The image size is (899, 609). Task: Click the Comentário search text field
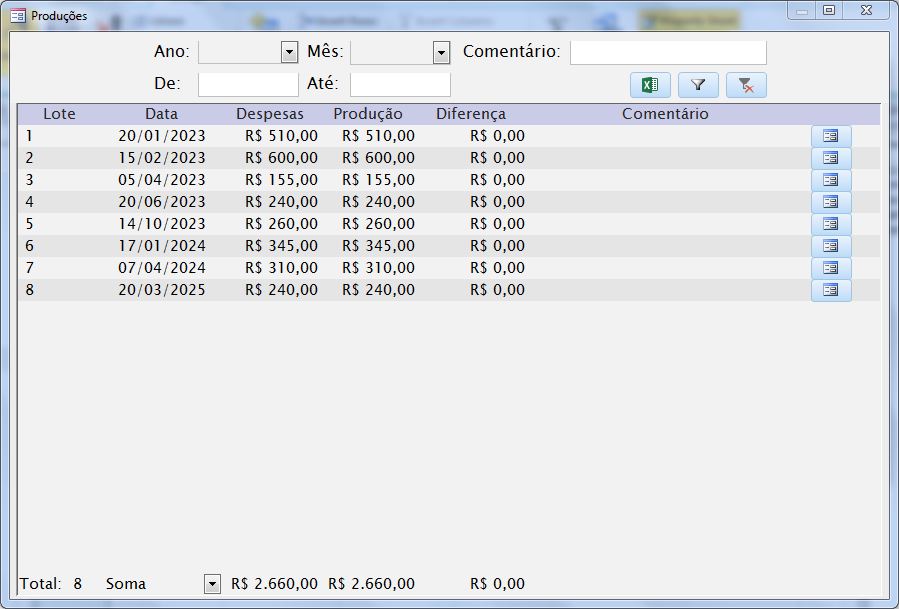(667, 52)
